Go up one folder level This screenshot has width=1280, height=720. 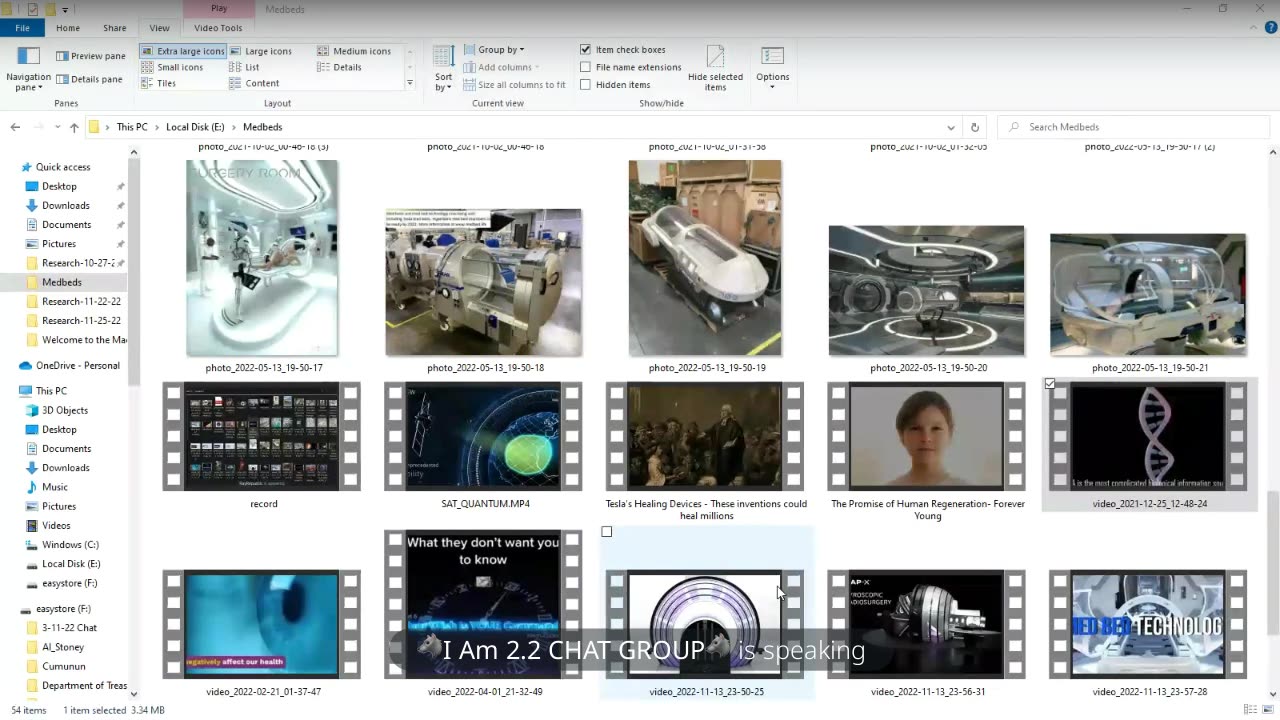(74, 127)
